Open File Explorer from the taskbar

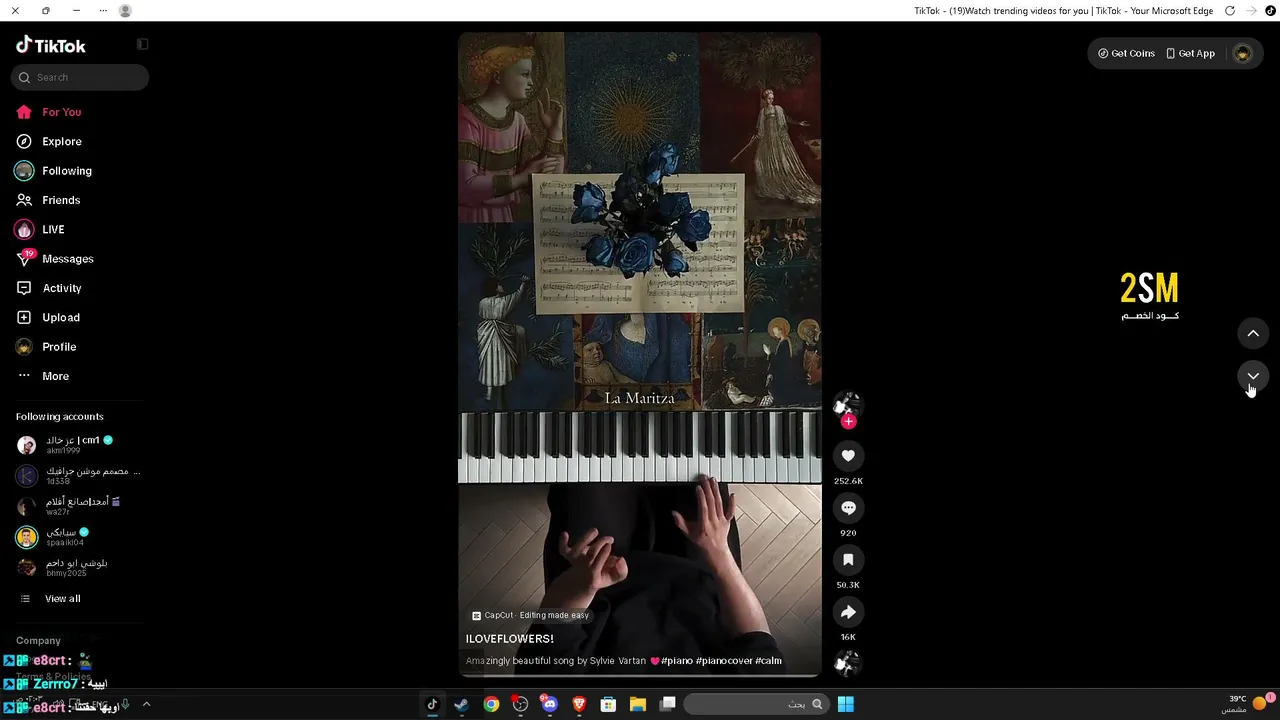637,704
